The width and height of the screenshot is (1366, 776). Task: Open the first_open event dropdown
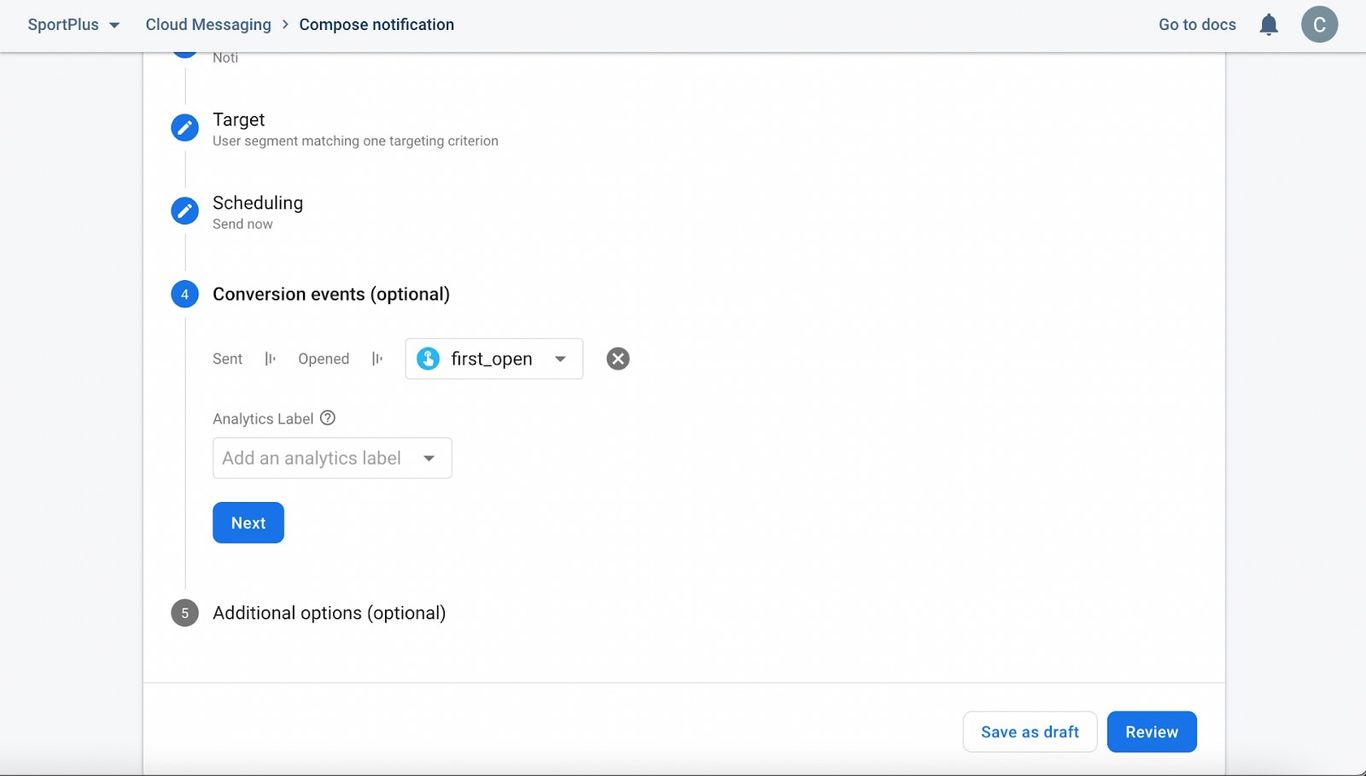(560, 358)
